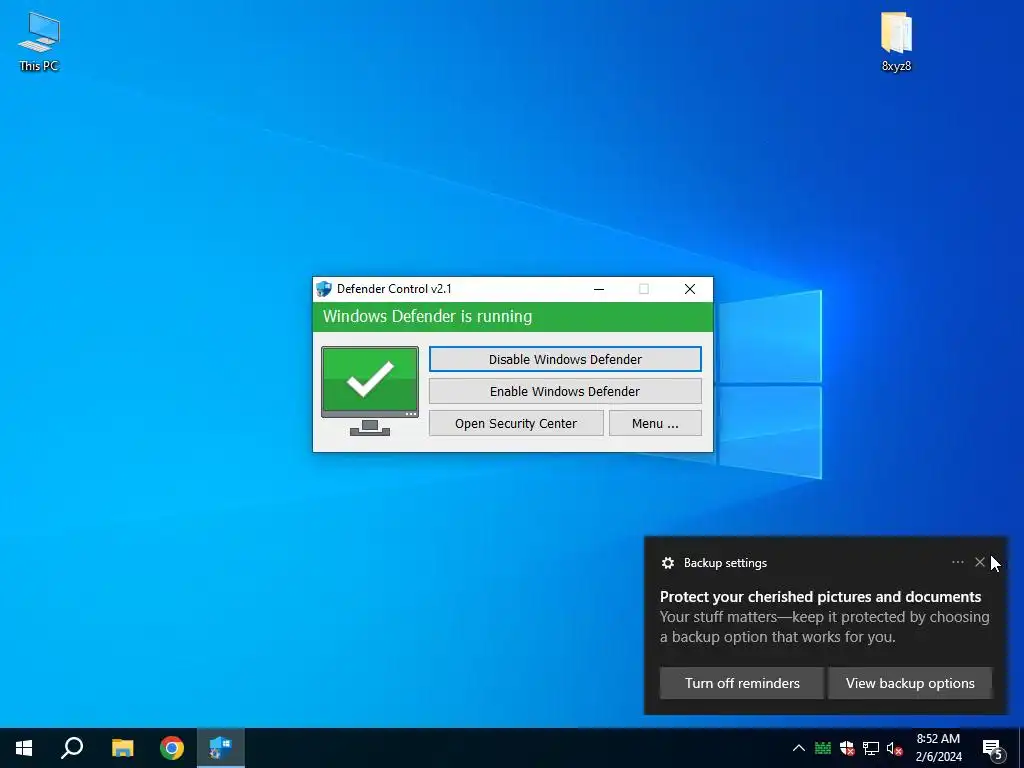Click the green checkmark monitor status icon
The width and height of the screenshot is (1024, 768).
point(370,391)
